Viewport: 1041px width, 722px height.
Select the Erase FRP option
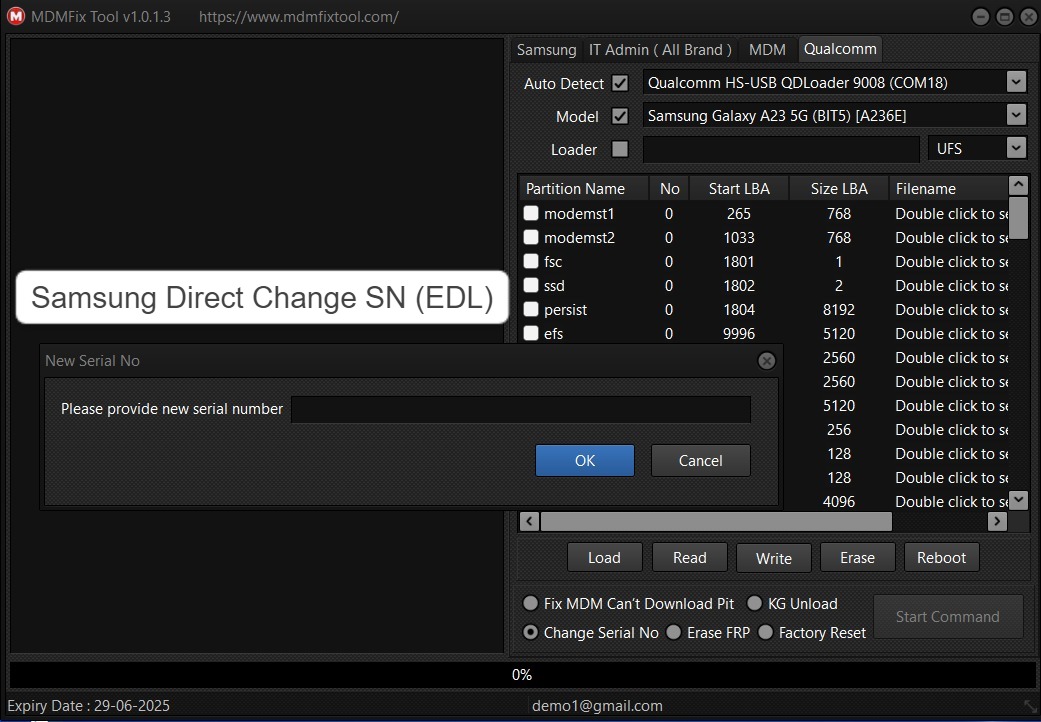coord(674,632)
